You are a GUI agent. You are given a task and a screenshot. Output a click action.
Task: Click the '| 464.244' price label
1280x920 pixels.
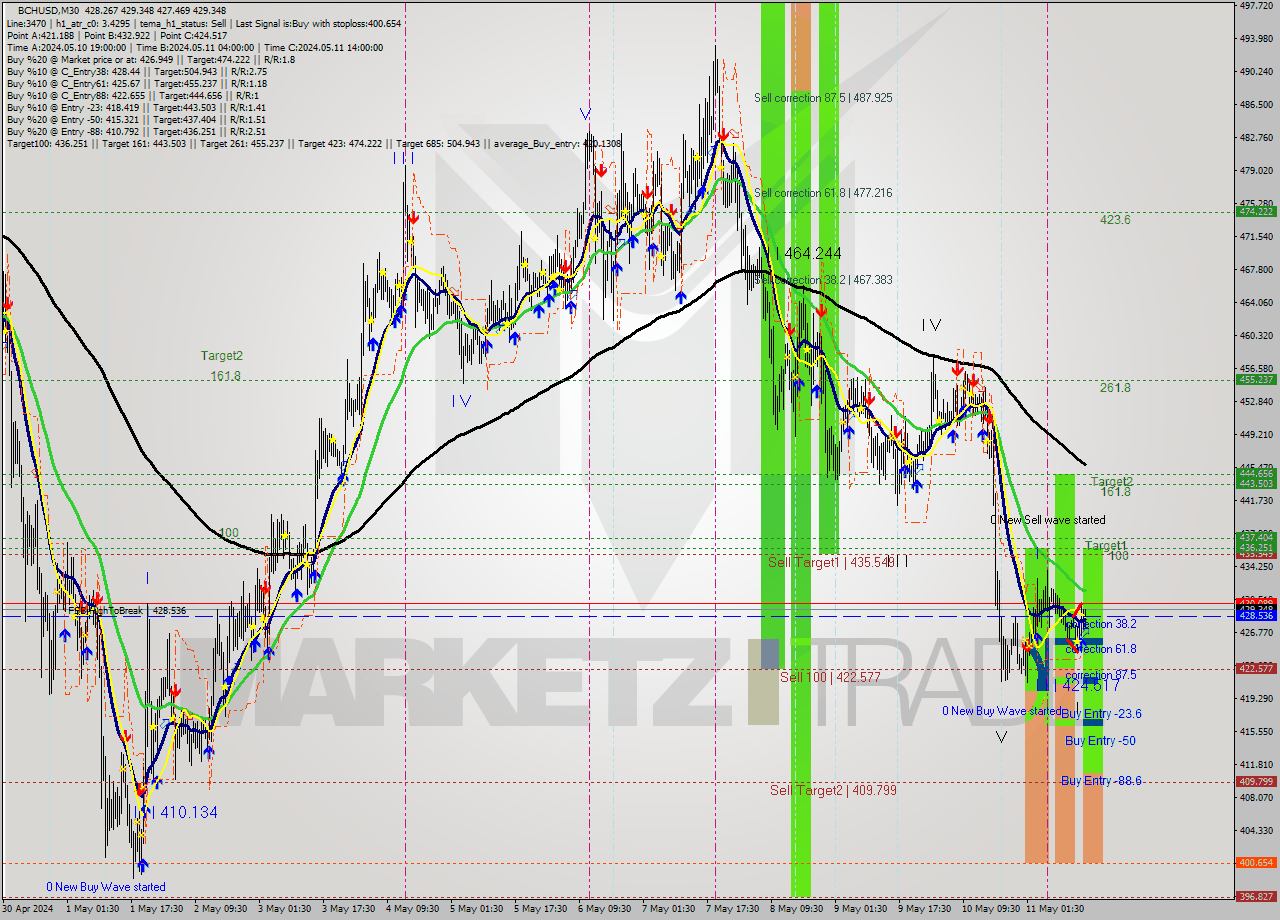click(809, 254)
